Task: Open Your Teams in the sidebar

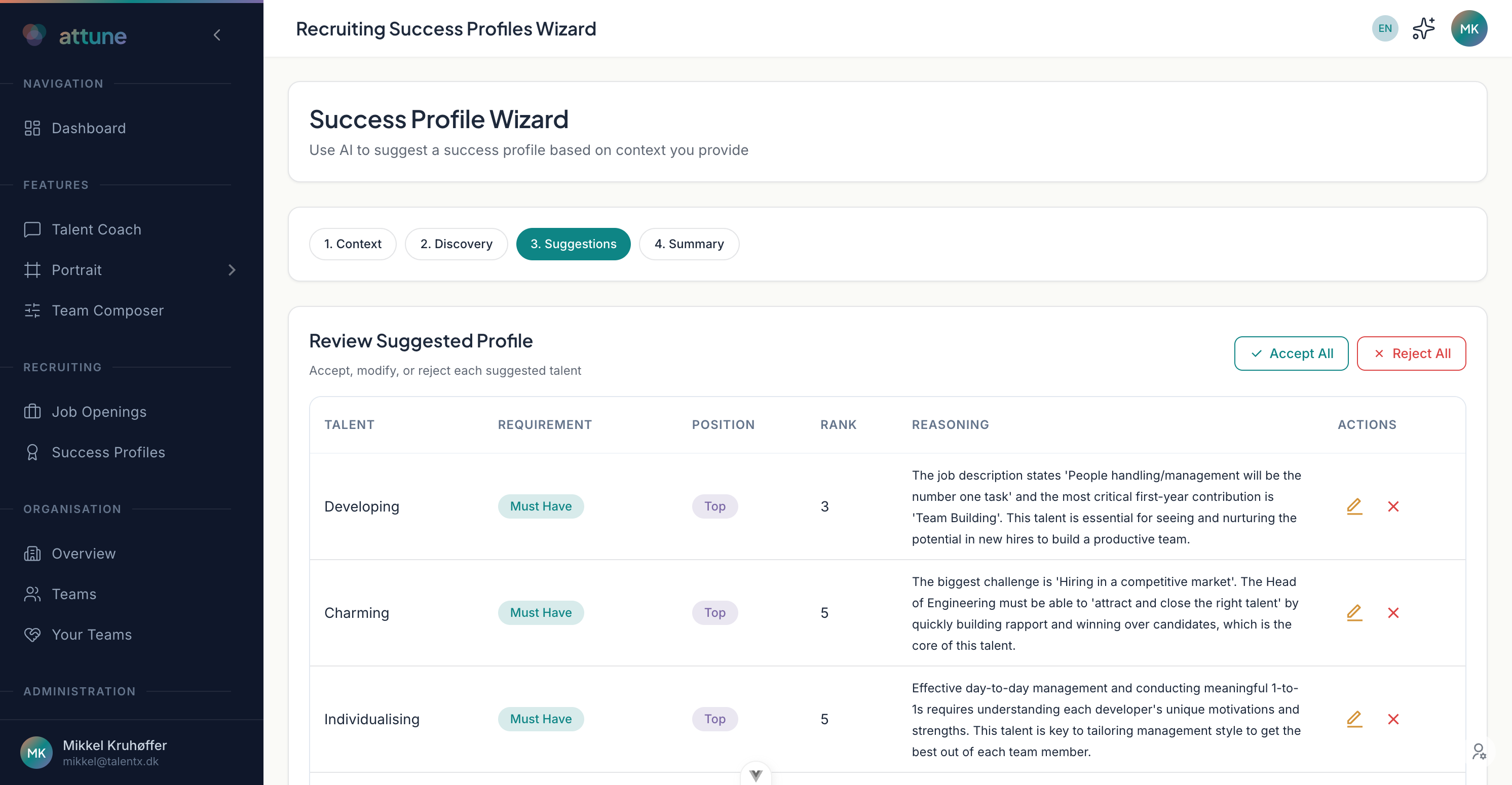Action: tap(91, 634)
